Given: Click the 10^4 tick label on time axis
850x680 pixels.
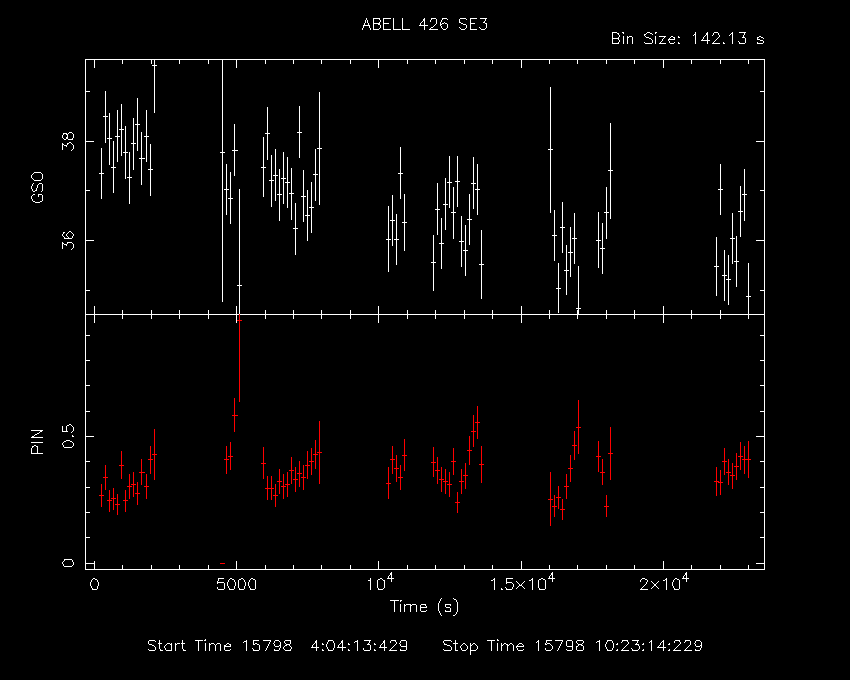Looking at the screenshot, I should click(380, 583).
